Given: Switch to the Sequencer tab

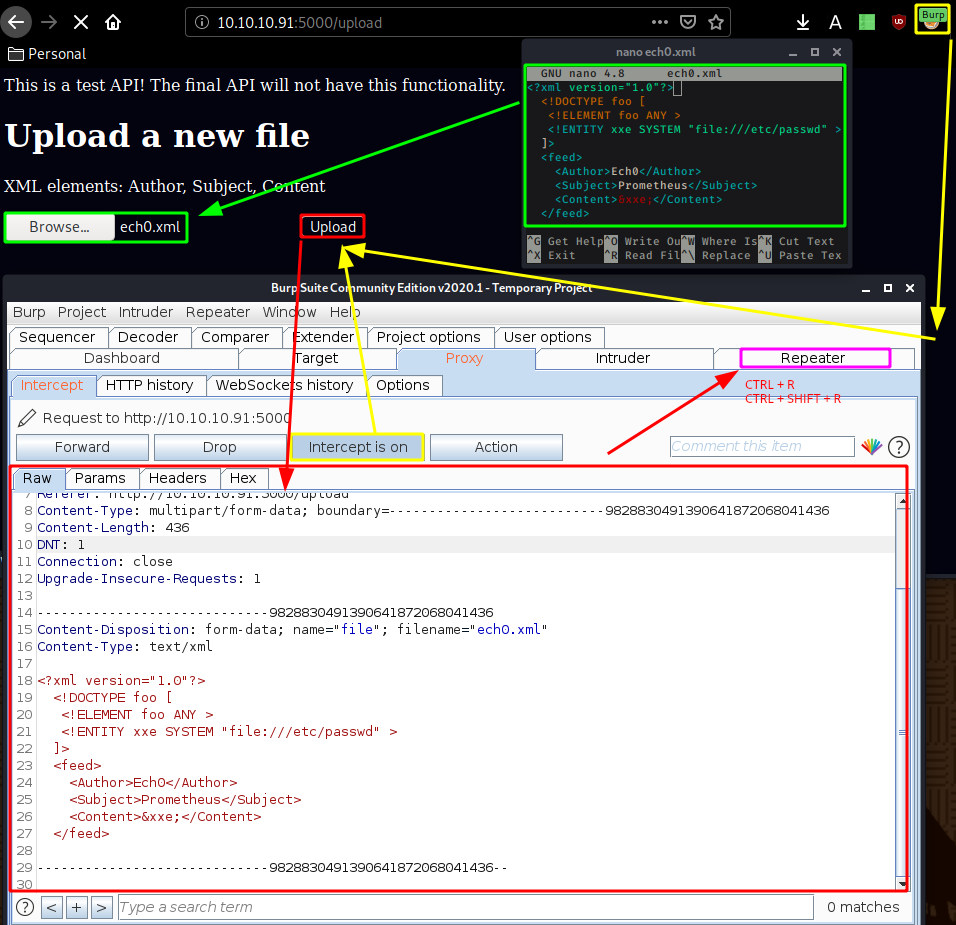Looking at the screenshot, I should pos(57,337).
